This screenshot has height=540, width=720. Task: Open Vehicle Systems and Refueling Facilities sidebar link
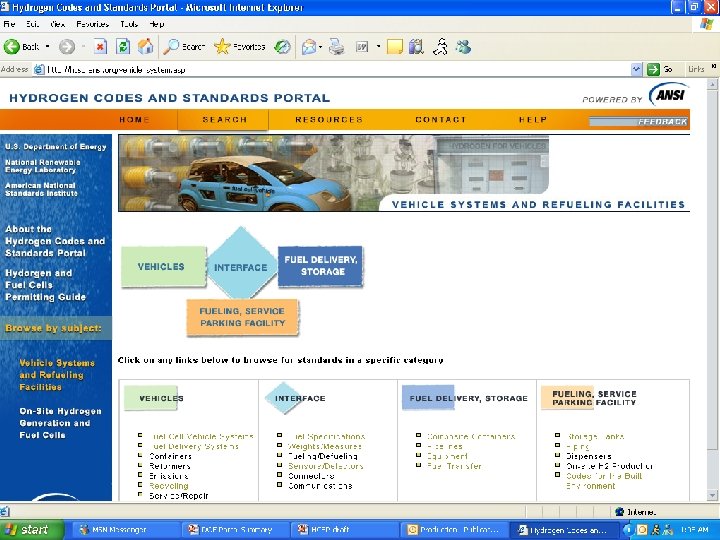pos(57,375)
